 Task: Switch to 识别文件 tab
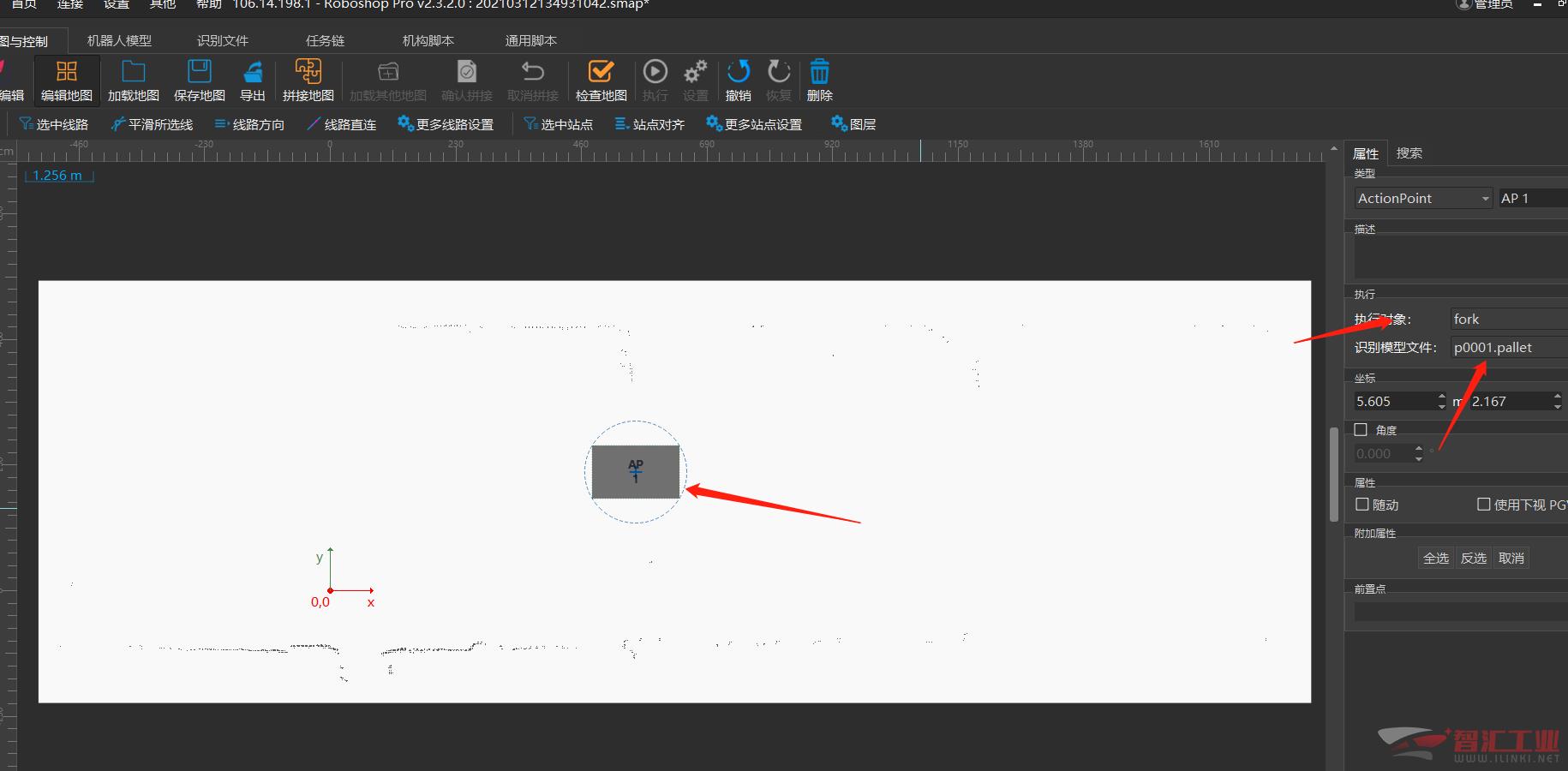(223, 40)
